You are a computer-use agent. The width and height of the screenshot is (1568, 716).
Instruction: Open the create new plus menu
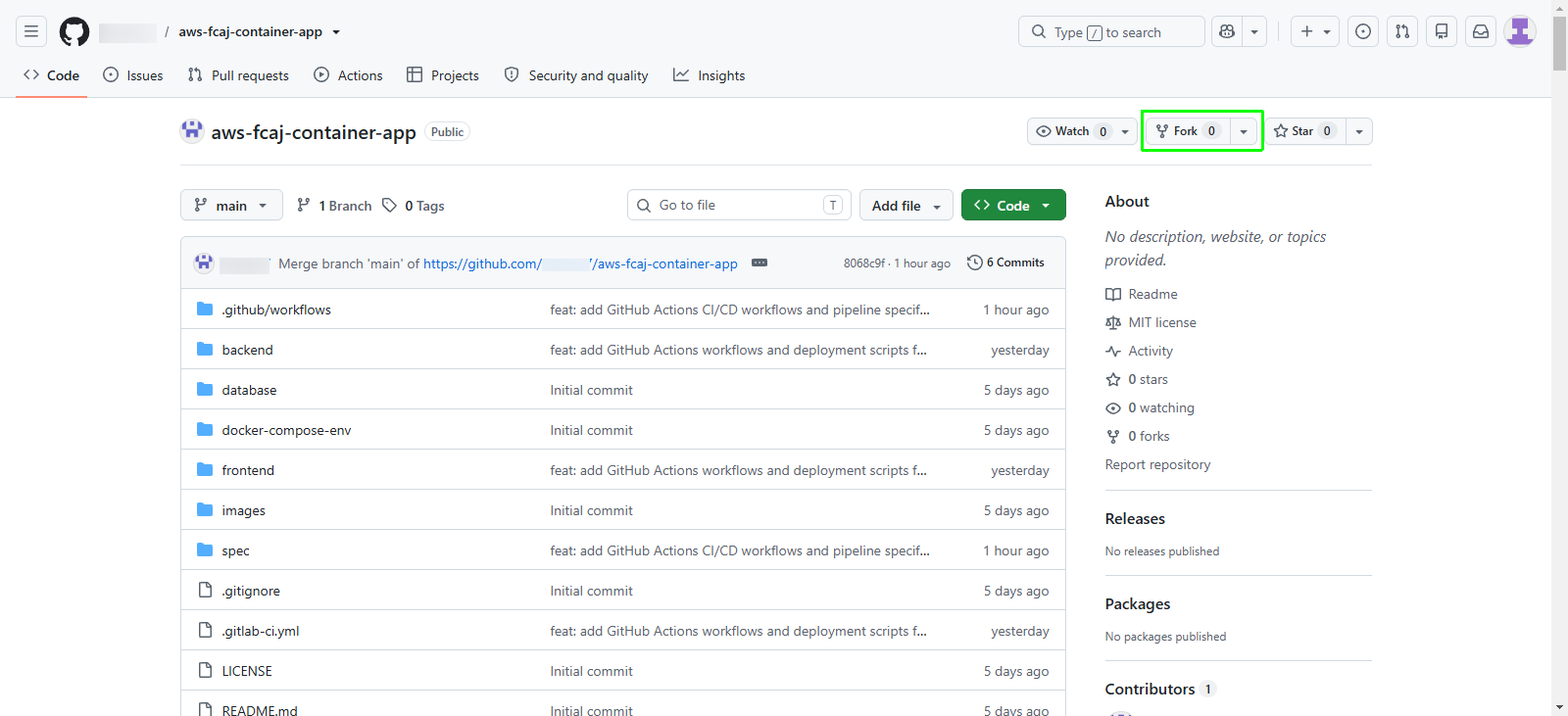(1315, 31)
